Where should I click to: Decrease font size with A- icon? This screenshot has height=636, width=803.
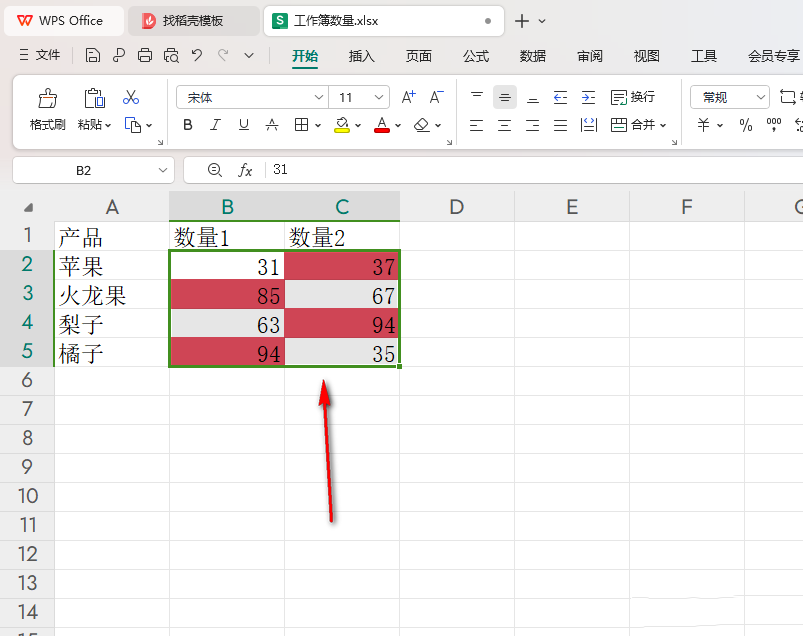pos(436,97)
